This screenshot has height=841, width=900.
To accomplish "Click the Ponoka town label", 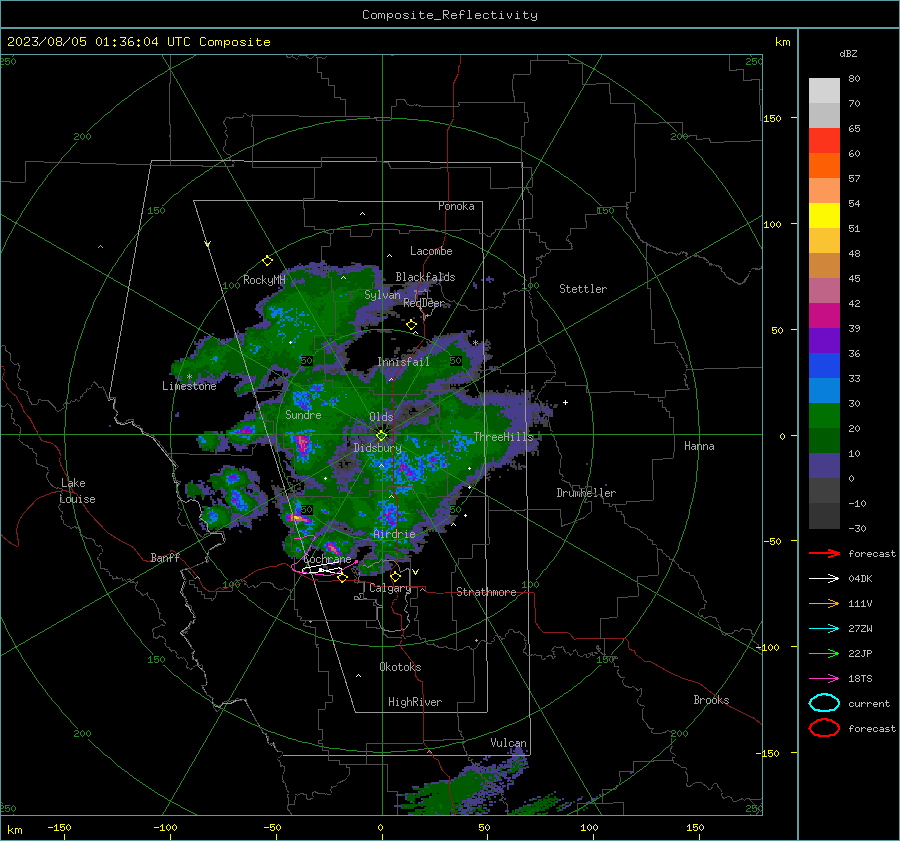I will [456, 206].
